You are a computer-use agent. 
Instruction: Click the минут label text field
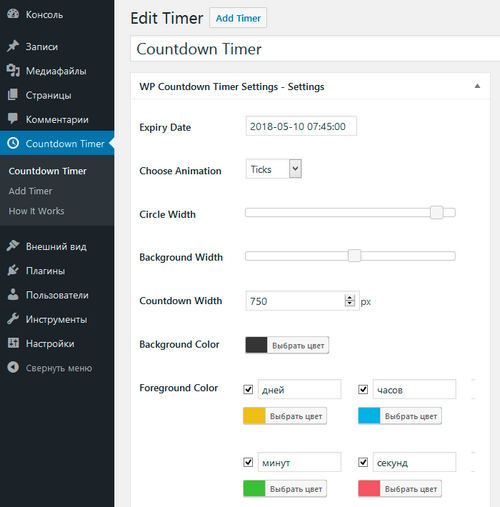[299, 462]
